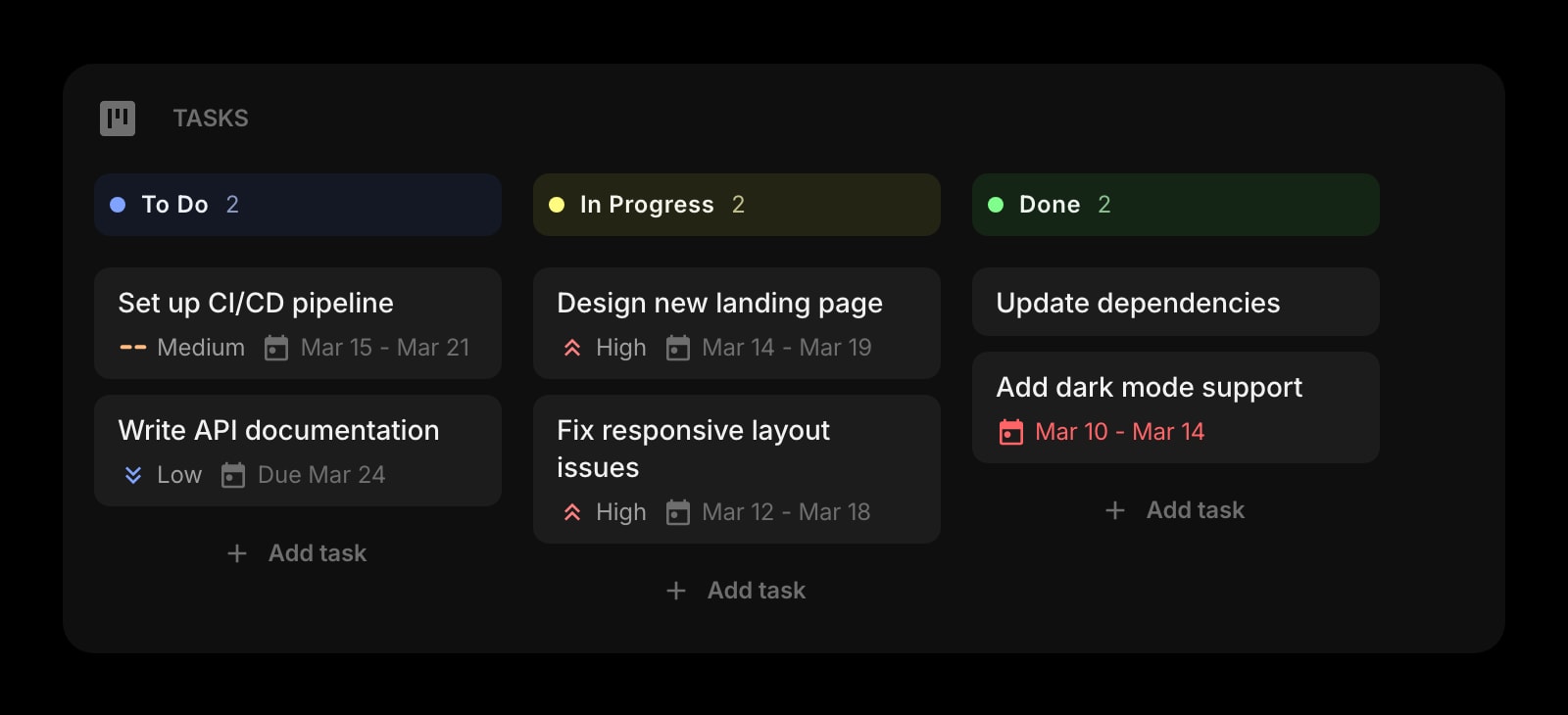The height and width of the screenshot is (715, 1568).
Task: Click the Medium priority label
Action: coord(201,348)
